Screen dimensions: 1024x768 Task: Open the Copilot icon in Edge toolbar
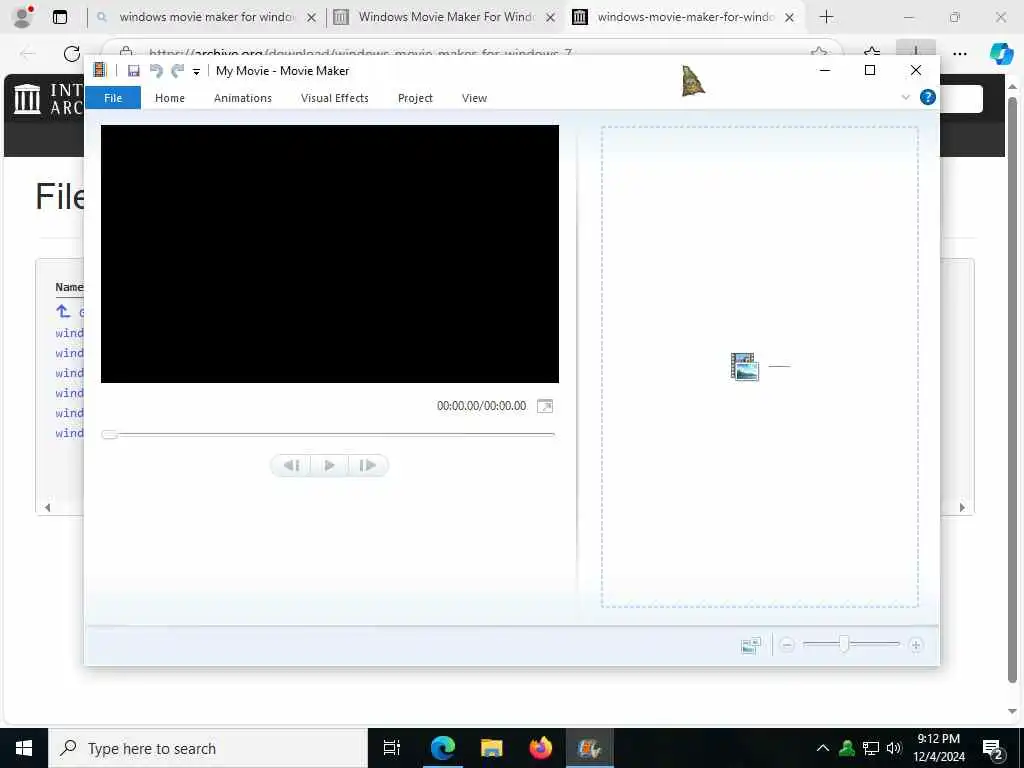pos(1001,54)
